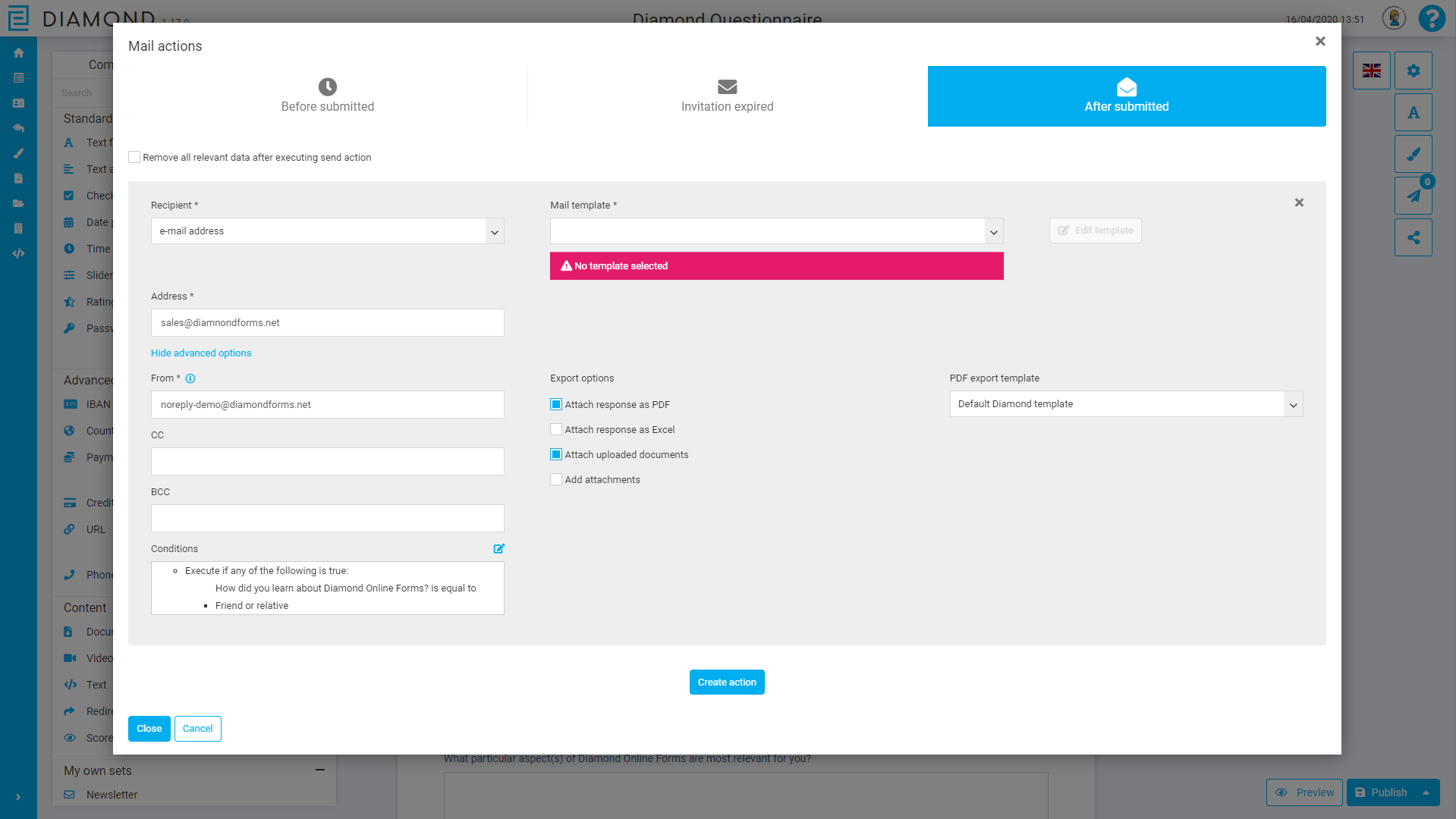
Task: Switch language using the British flag icon
Action: pos(1371,71)
